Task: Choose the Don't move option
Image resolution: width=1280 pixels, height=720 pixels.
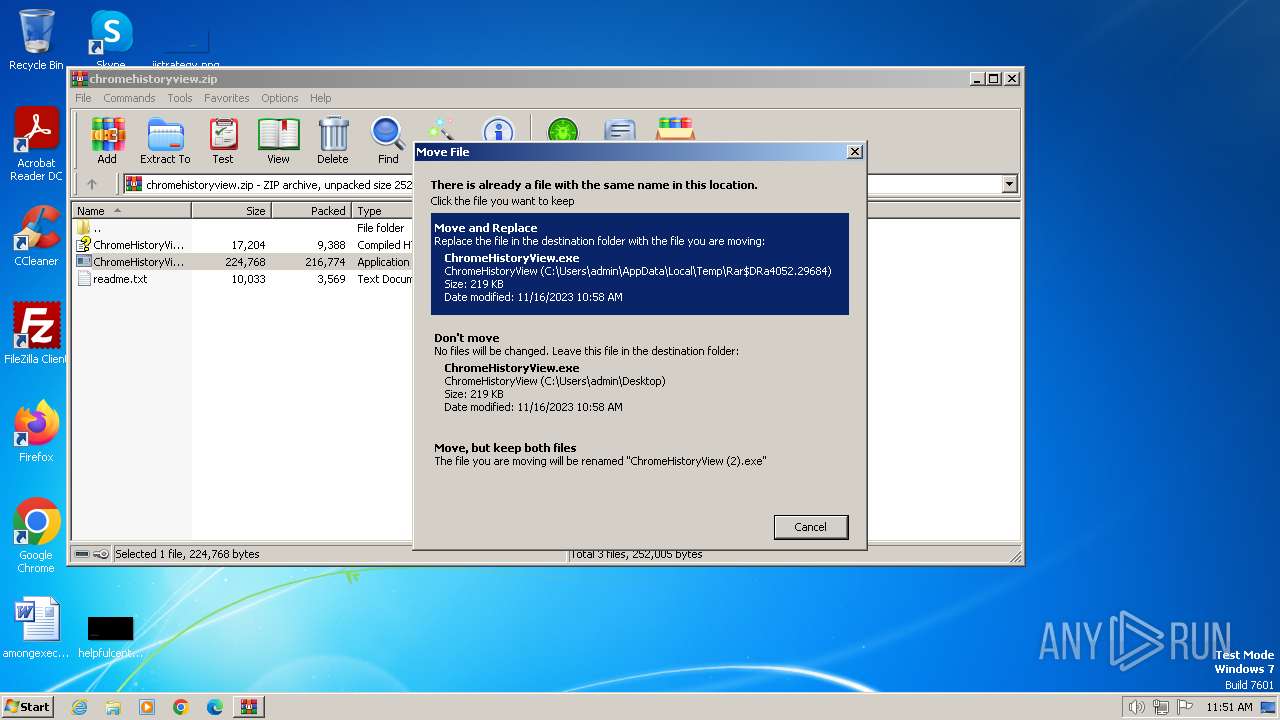Action: 640,373
